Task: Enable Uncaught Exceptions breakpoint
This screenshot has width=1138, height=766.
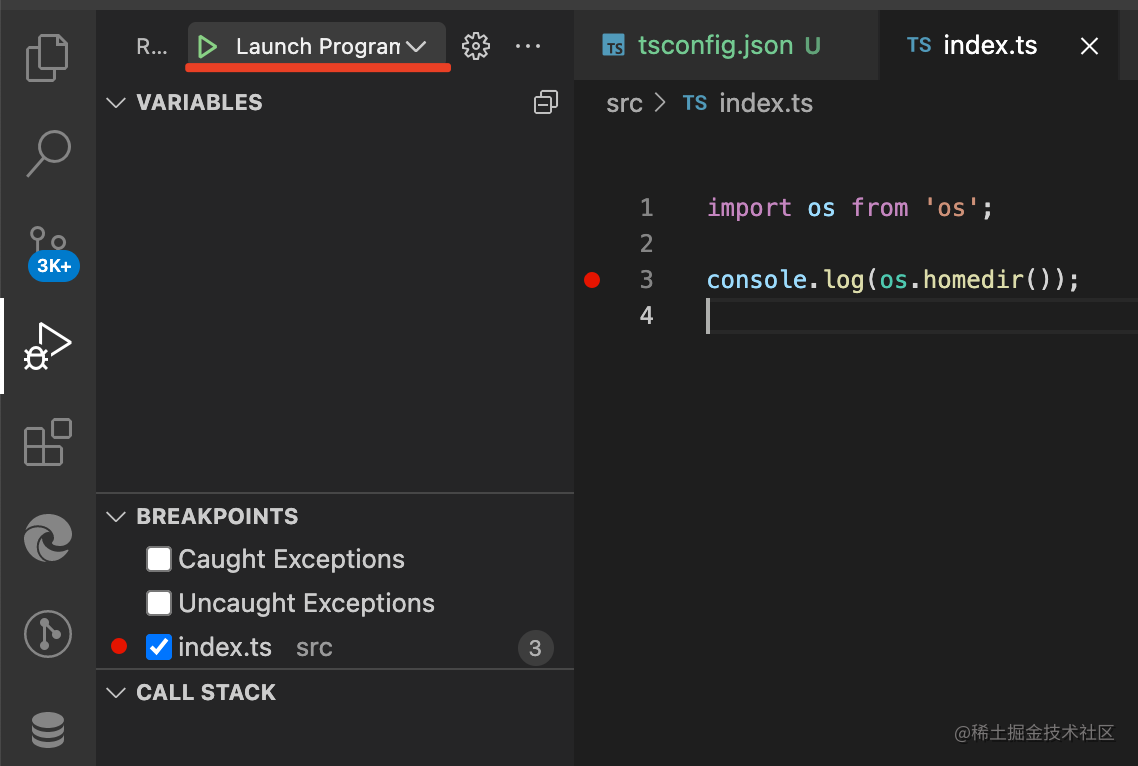Action: click(159, 603)
